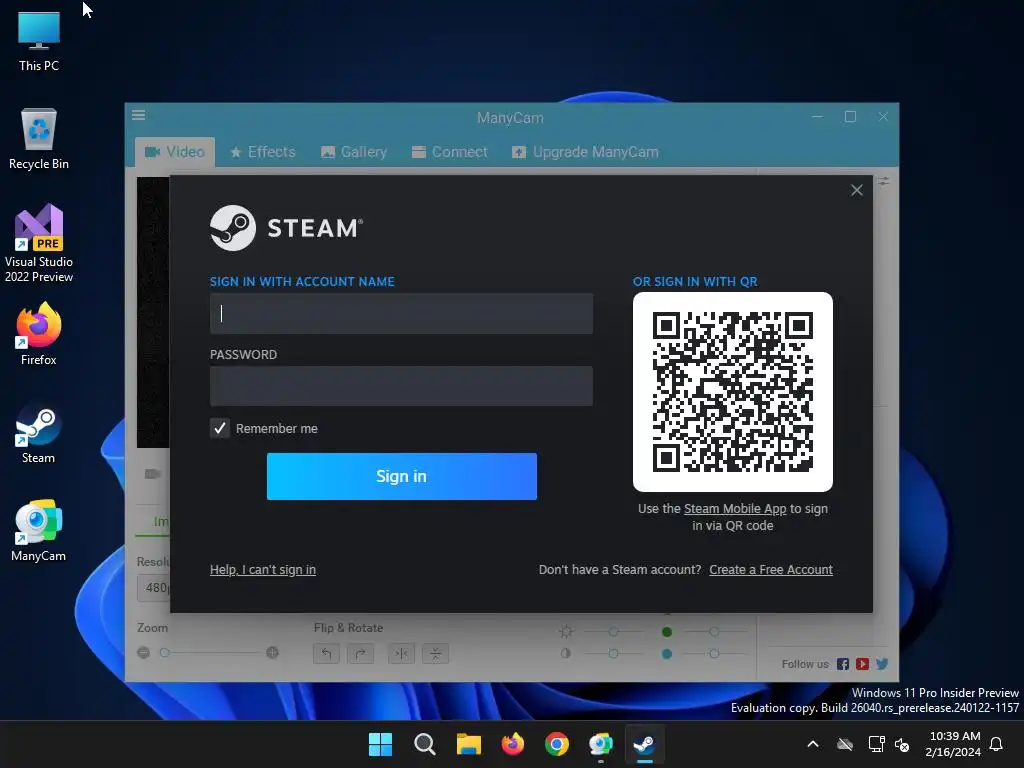The image size is (1024, 768).
Task: Open ManyCam hamburger menu
Action: pyautogui.click(x=138, y=116)
